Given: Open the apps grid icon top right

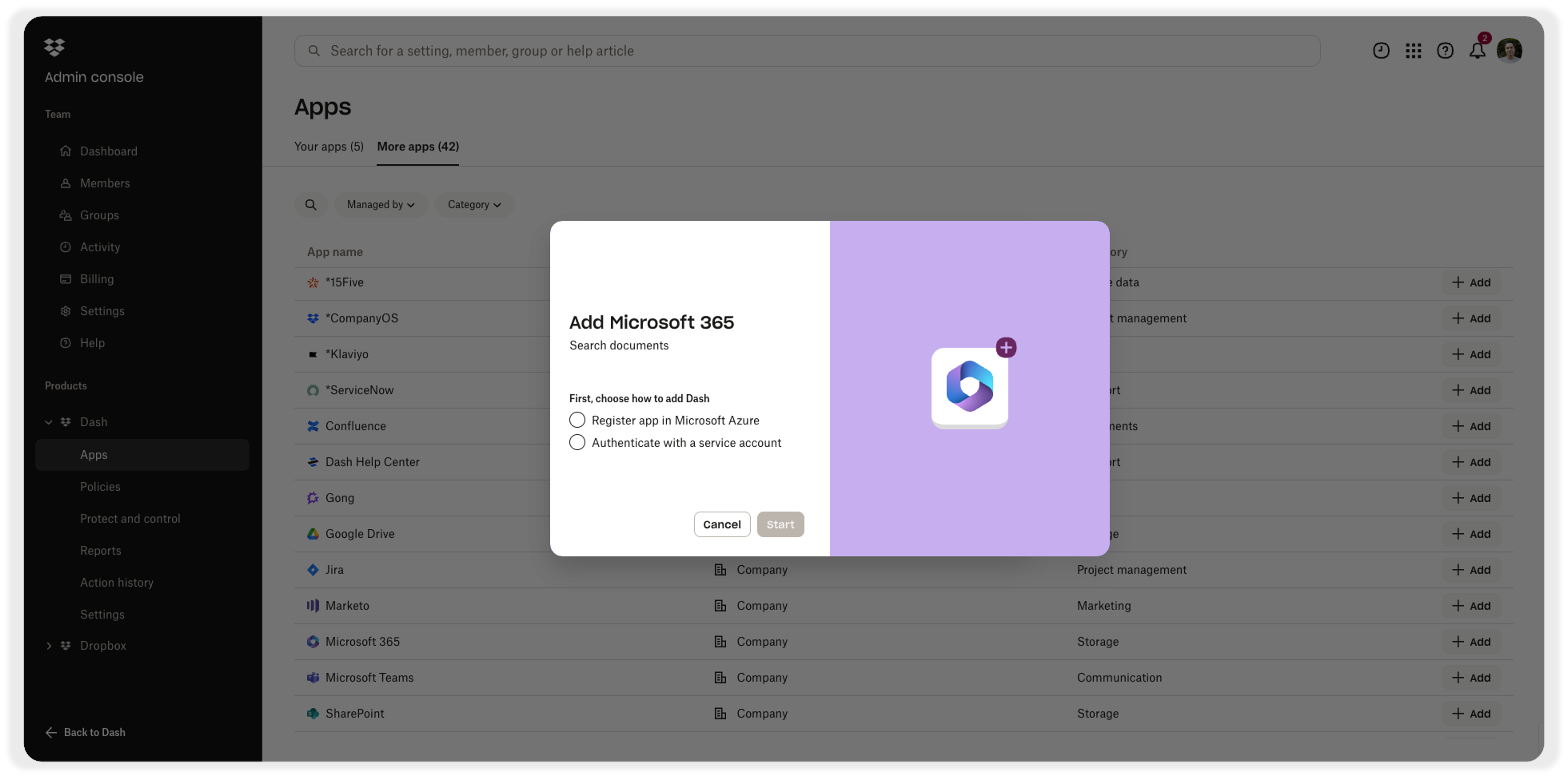Looking at the screenshot, I should pyautogui.click(x=1413, y=51).
